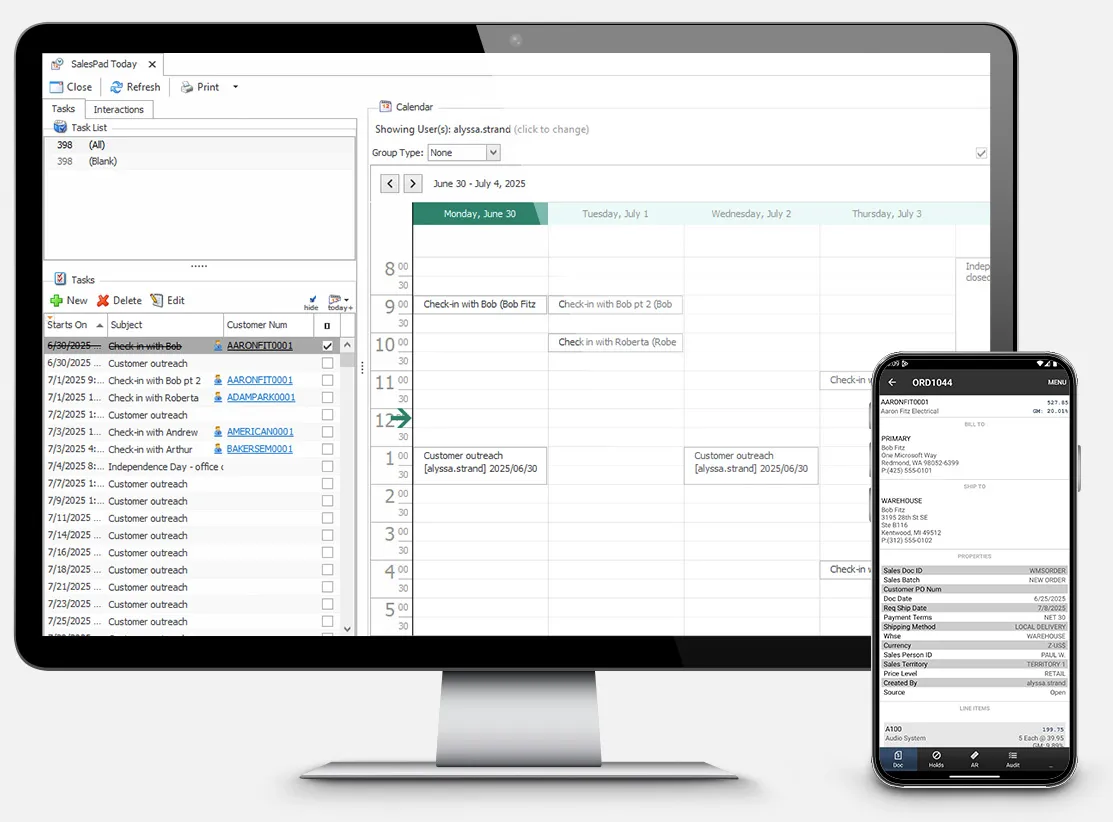The image size is (1113, 822).
Task: Check the 7/7/2025 Customer outreach checkbox
Action: pos(327,483)
